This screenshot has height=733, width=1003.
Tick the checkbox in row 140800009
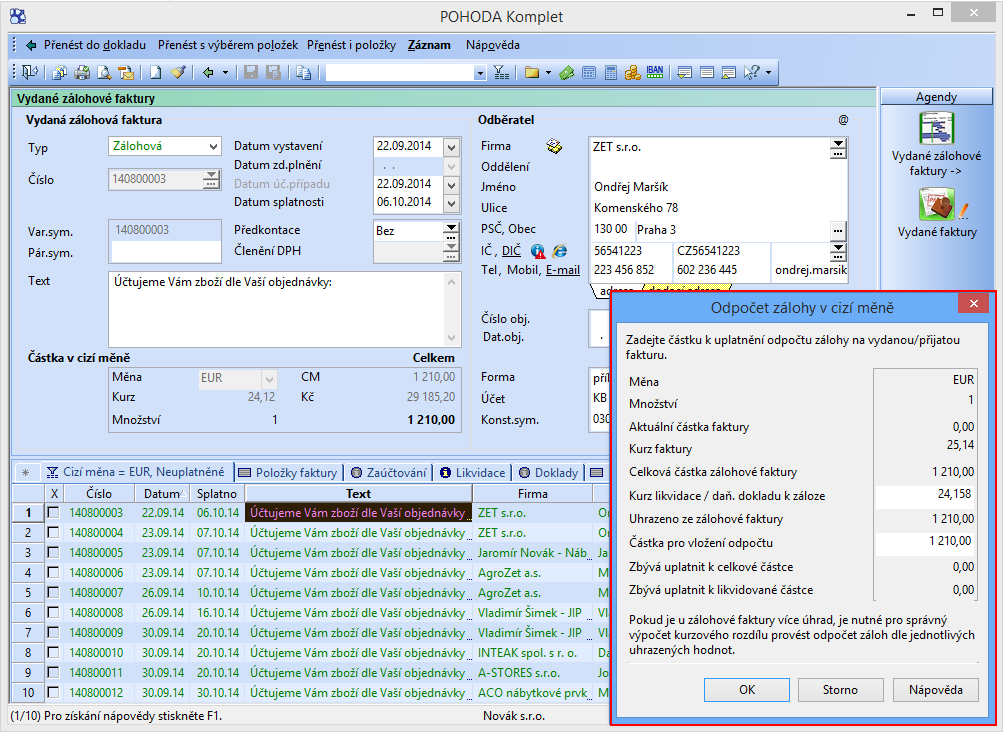click(53, 633)
